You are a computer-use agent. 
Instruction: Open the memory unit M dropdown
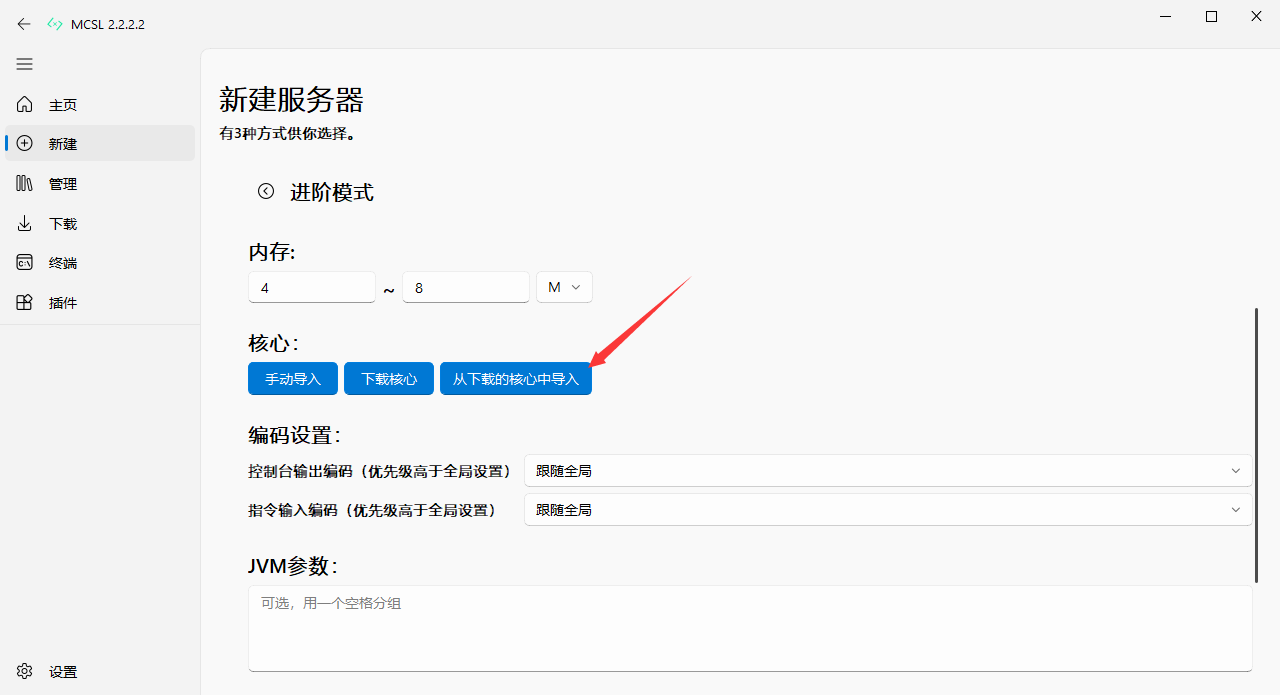tap(564, 286)
